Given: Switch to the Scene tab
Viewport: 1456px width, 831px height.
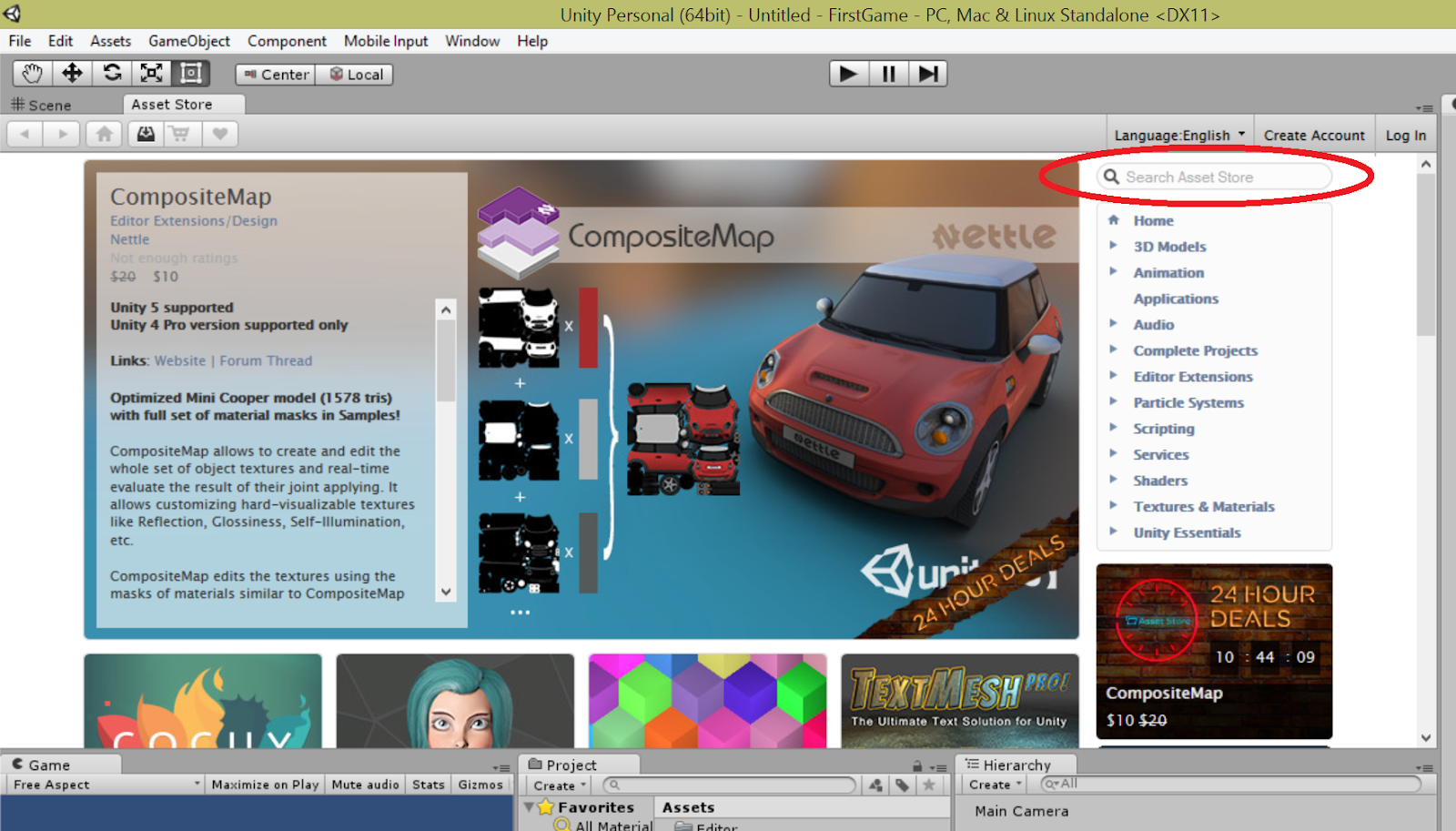Looking at the screenshot, I should click(x=41, y=105).
